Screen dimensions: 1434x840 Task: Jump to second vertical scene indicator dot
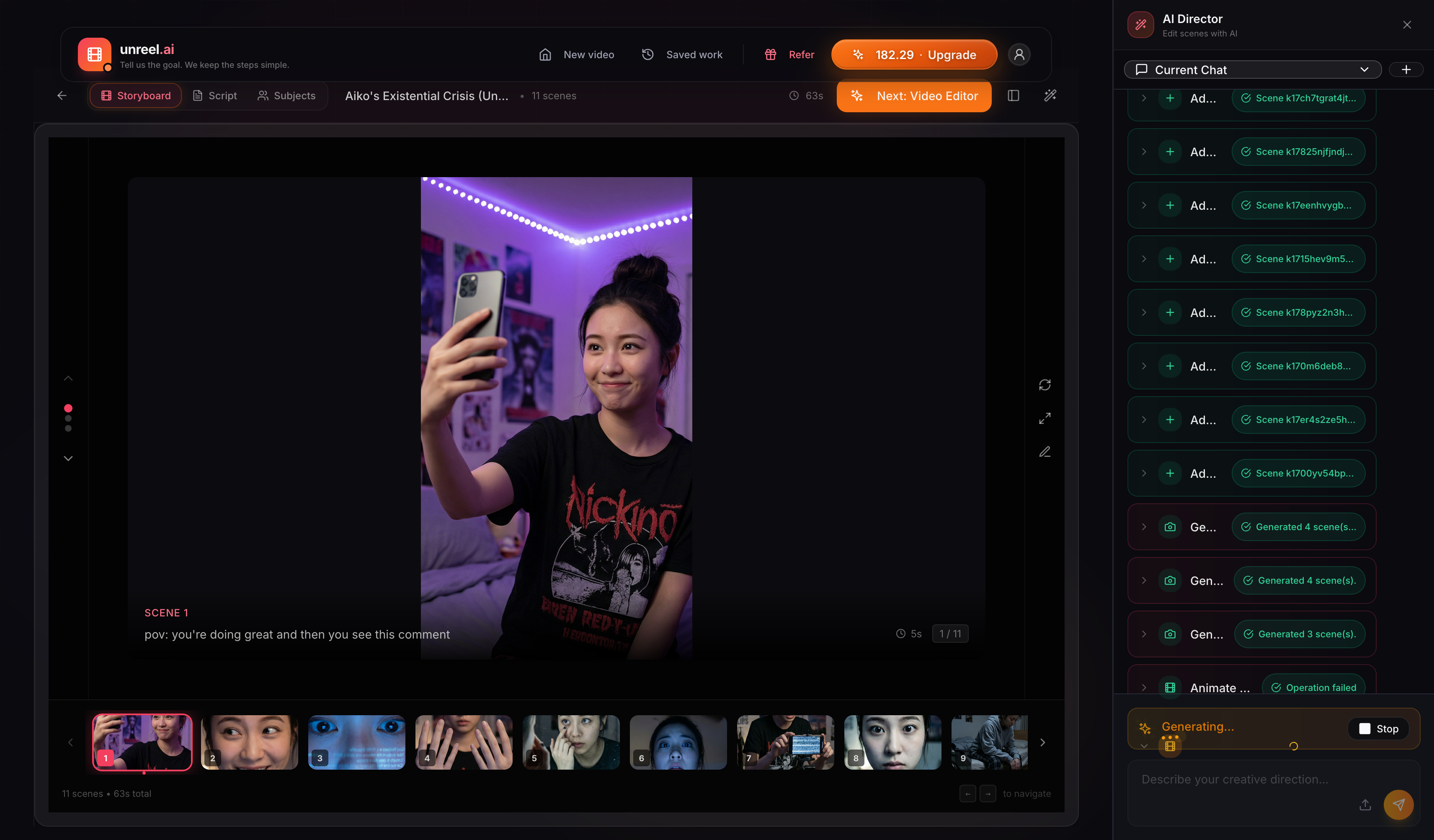coord(68,418)
